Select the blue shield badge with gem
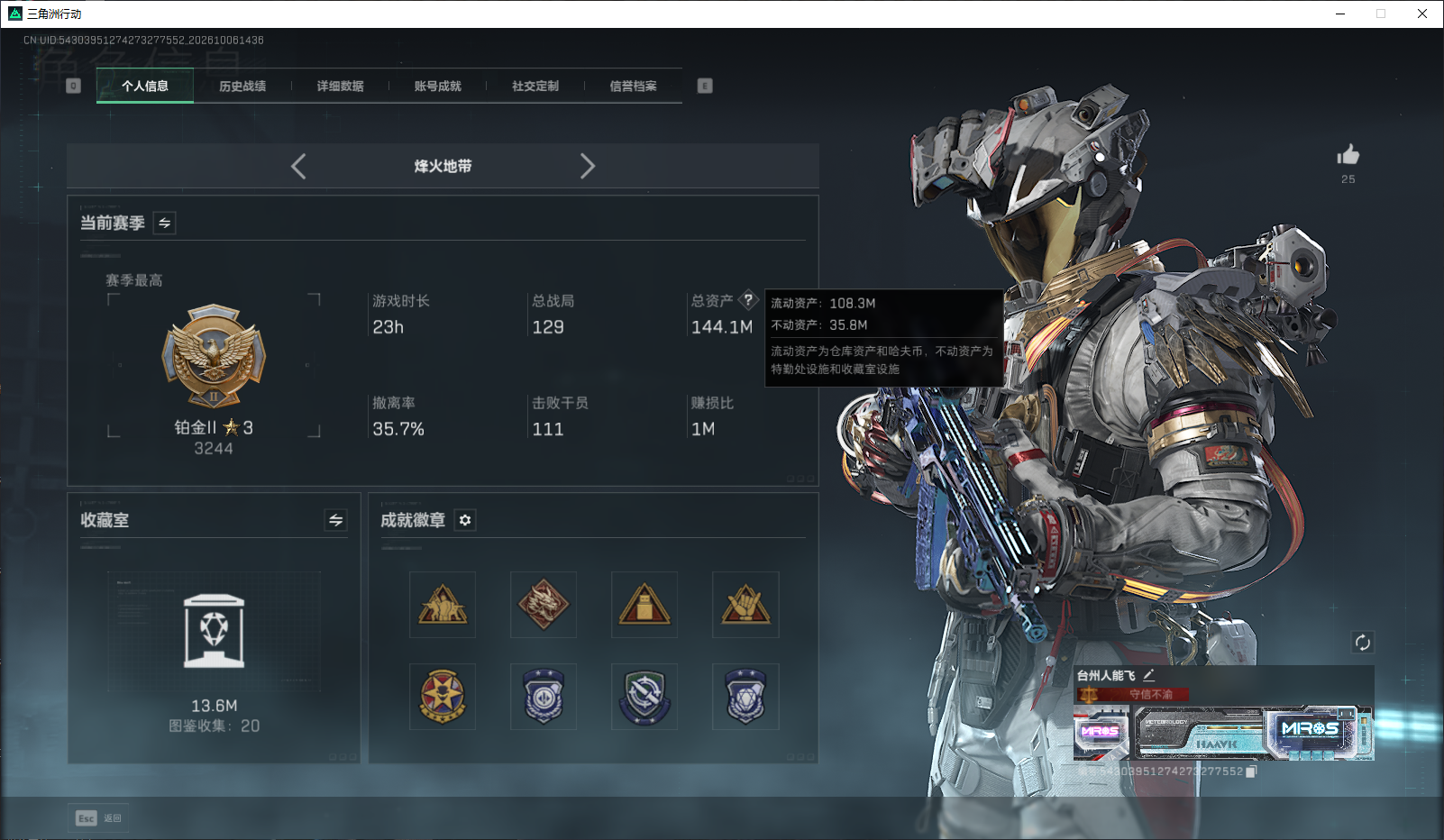 (745, 697)
